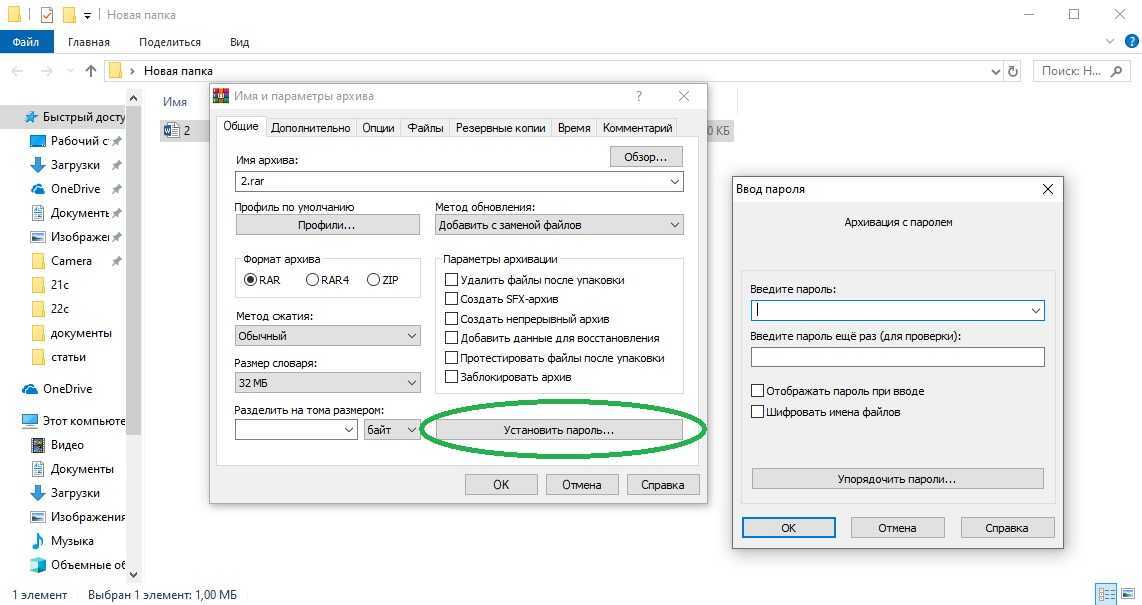Open the Camera folder in Quick access
The image size is (1142, 605).
coord(71,261)
